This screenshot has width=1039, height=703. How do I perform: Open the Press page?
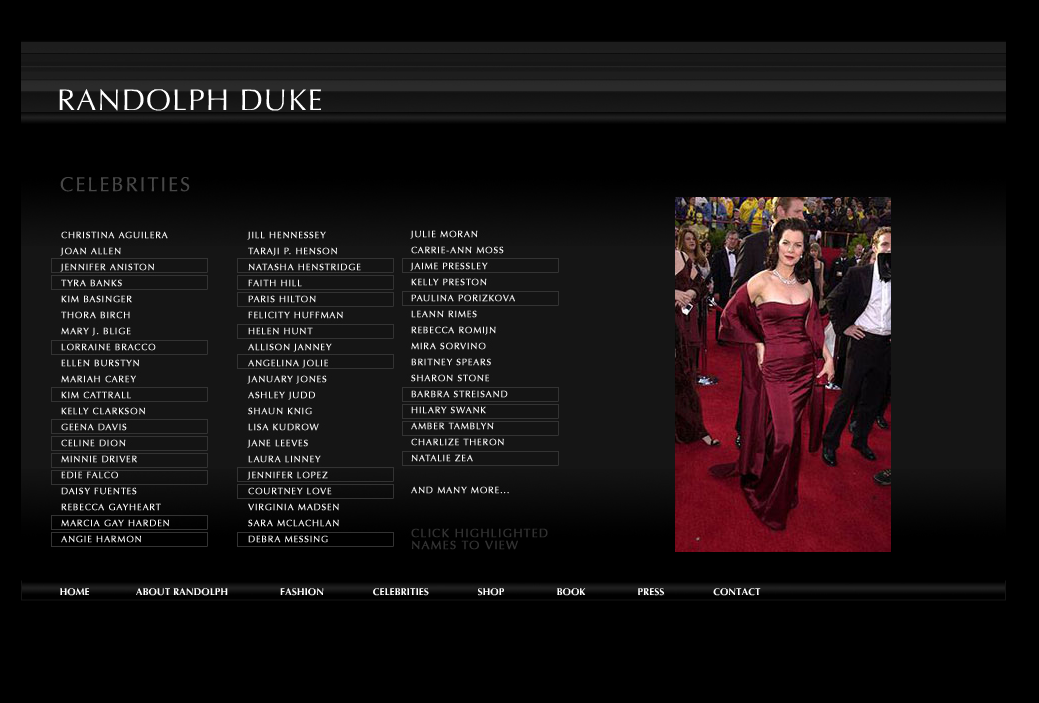click(651, 592)
